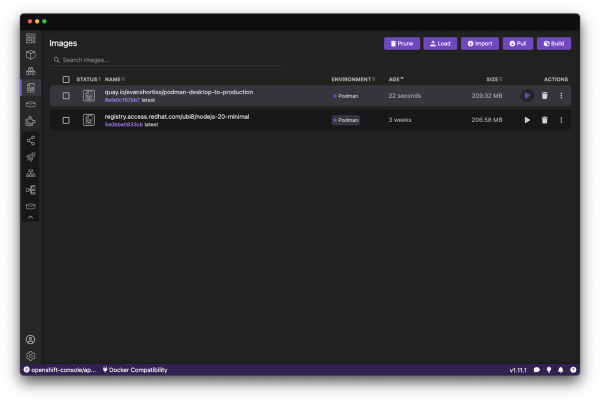Screen dimensions: 600x402
Task: Sort images by the Age column
Action: (396, 79)
